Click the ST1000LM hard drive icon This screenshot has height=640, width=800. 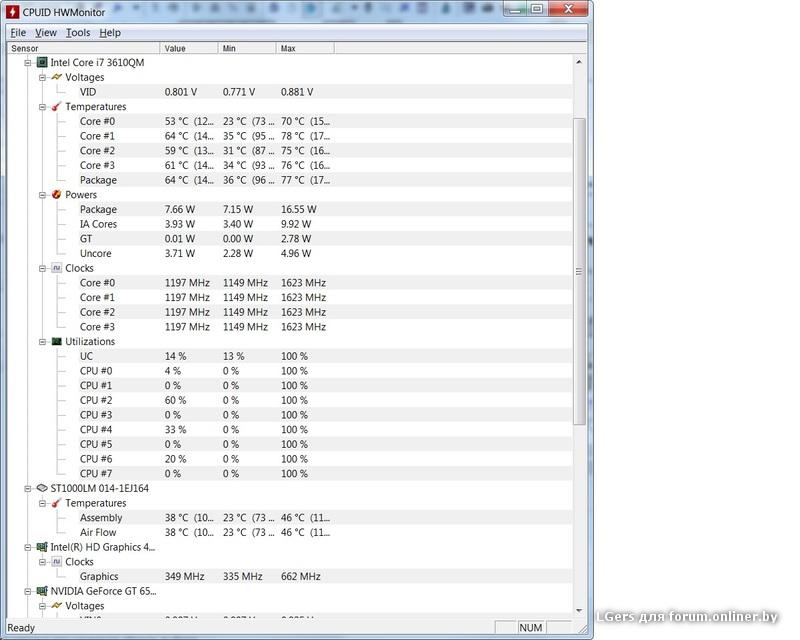tap(42, 488)
